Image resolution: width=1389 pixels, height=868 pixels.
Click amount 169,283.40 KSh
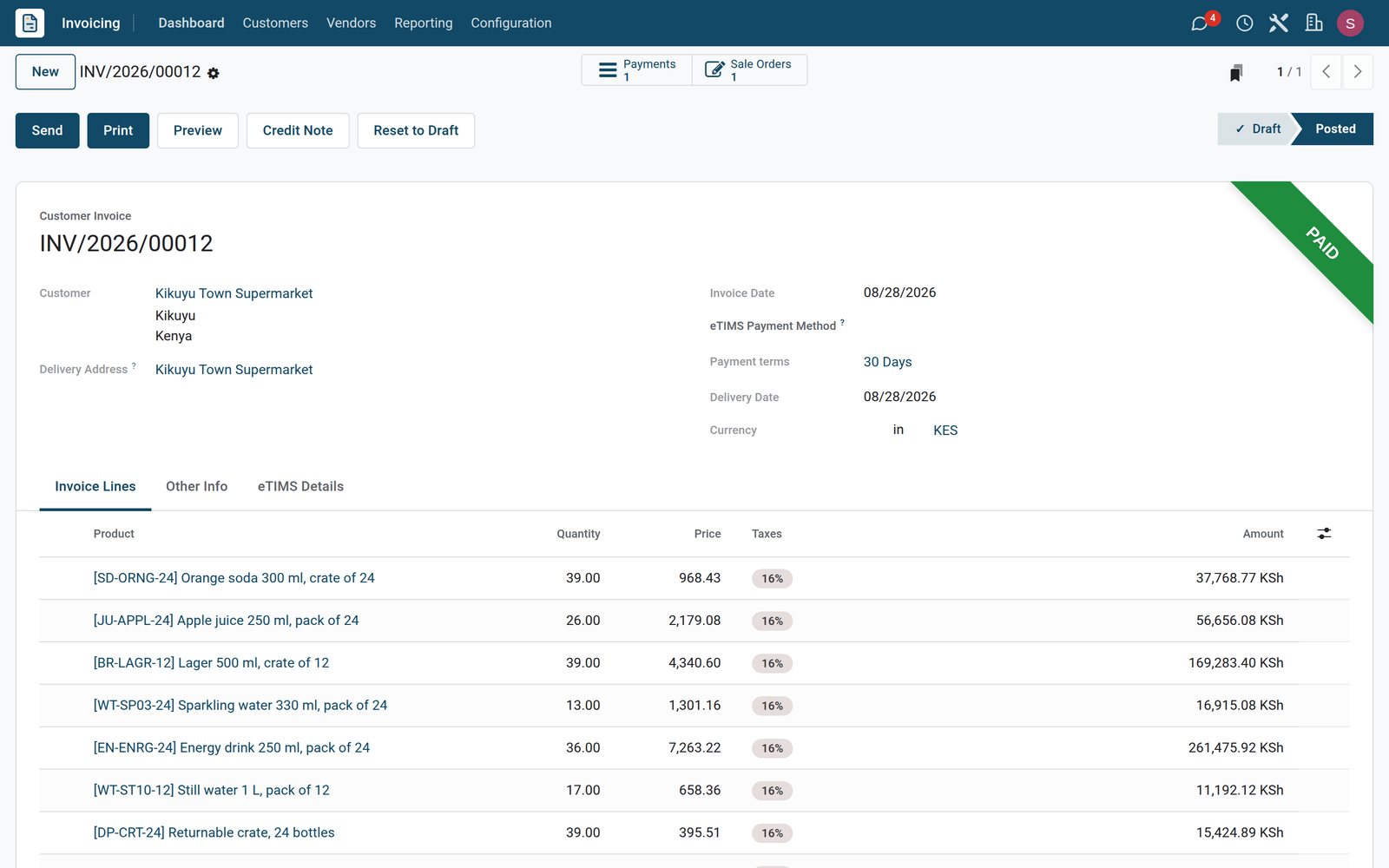click(x=1236, y=663)
